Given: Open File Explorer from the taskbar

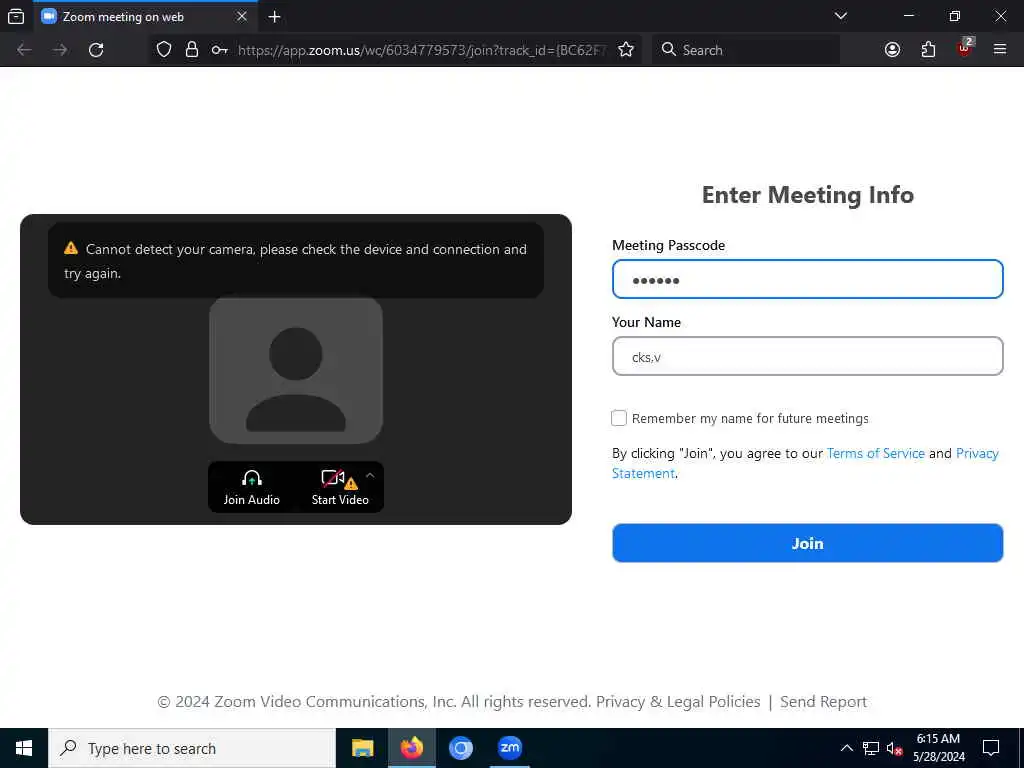Looking at the screenshot, I should [362, 748].
